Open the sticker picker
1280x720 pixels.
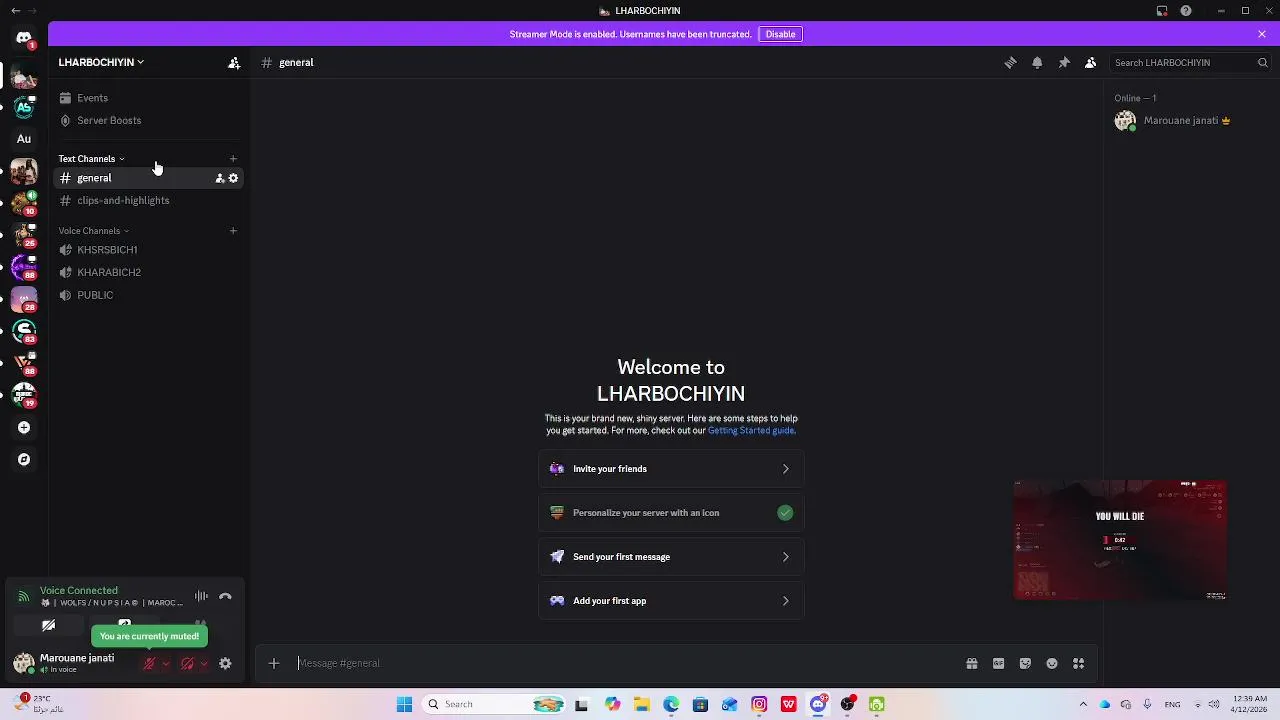click(1025, 663)
